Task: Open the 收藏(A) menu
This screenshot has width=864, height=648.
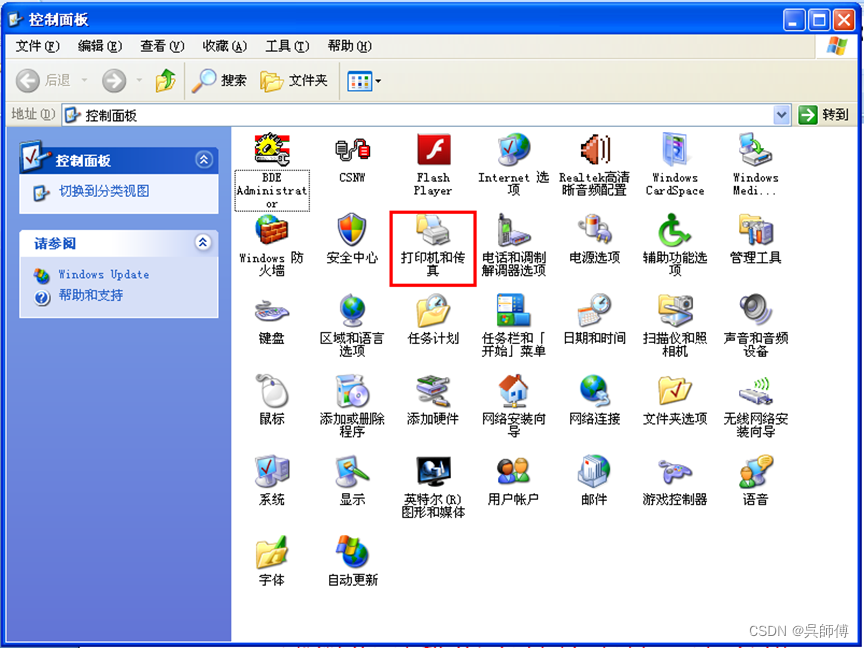Action: [x=224, y=46]
